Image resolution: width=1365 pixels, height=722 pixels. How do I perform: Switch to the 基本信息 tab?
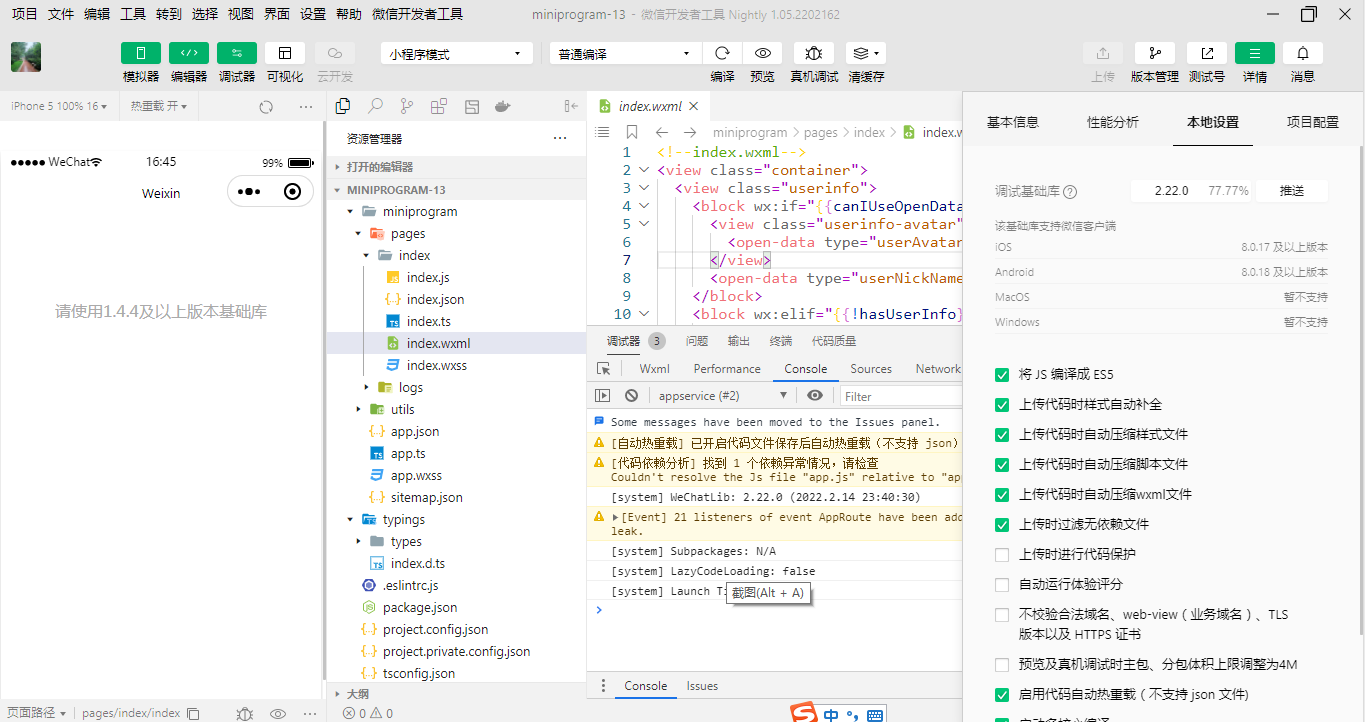[x=1013, y=122]
